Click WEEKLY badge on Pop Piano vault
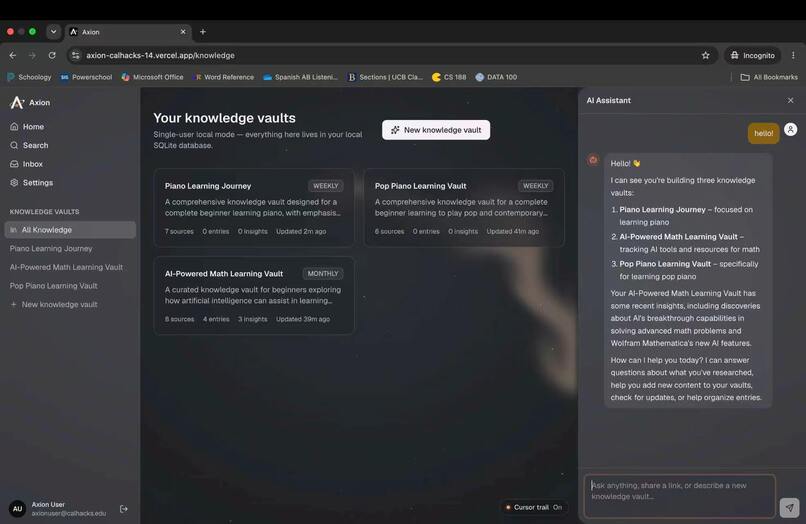 (x=536, y=186)
